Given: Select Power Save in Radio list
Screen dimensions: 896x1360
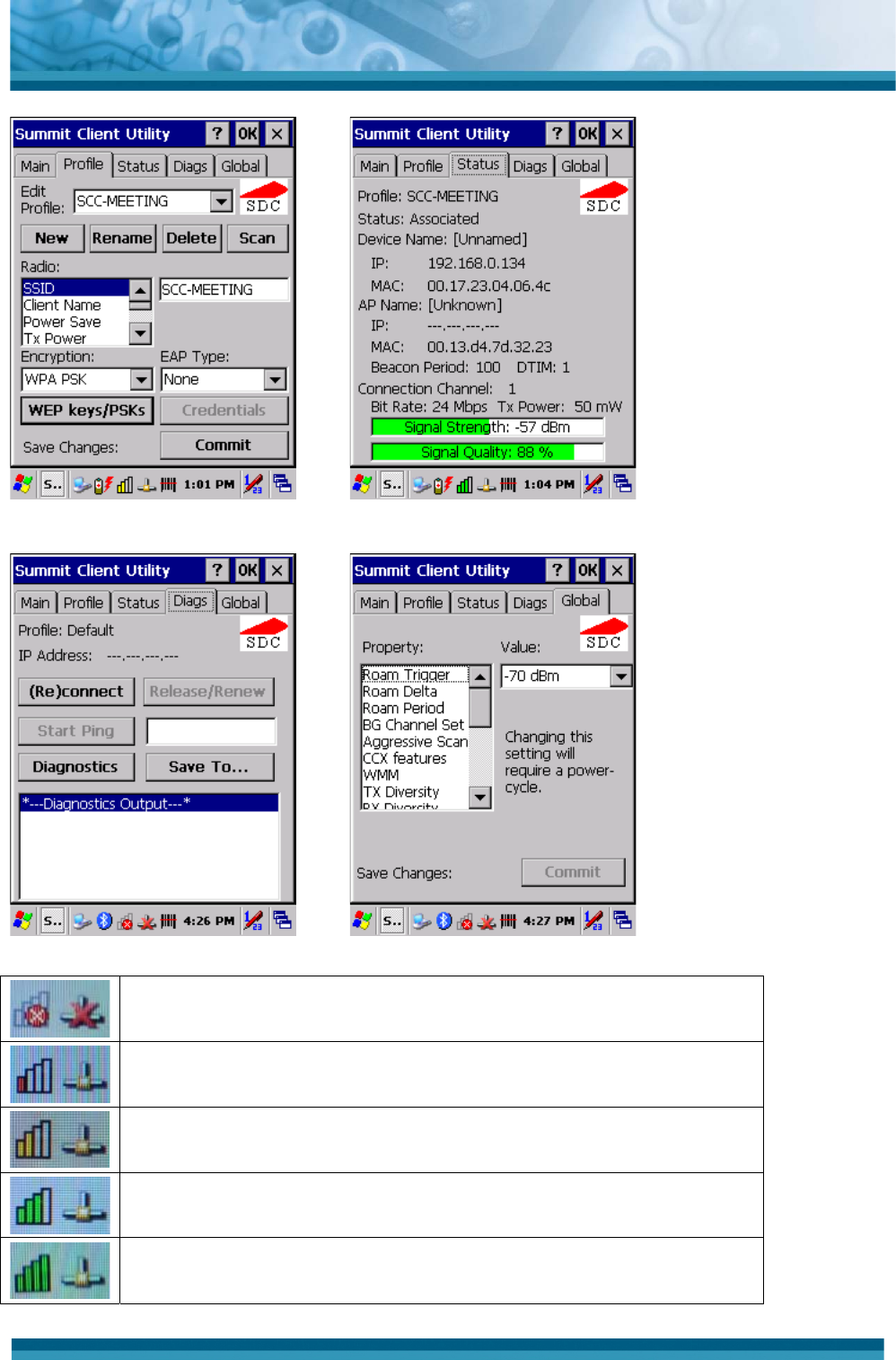Looking at the screenshot, I should pos(75,322).
